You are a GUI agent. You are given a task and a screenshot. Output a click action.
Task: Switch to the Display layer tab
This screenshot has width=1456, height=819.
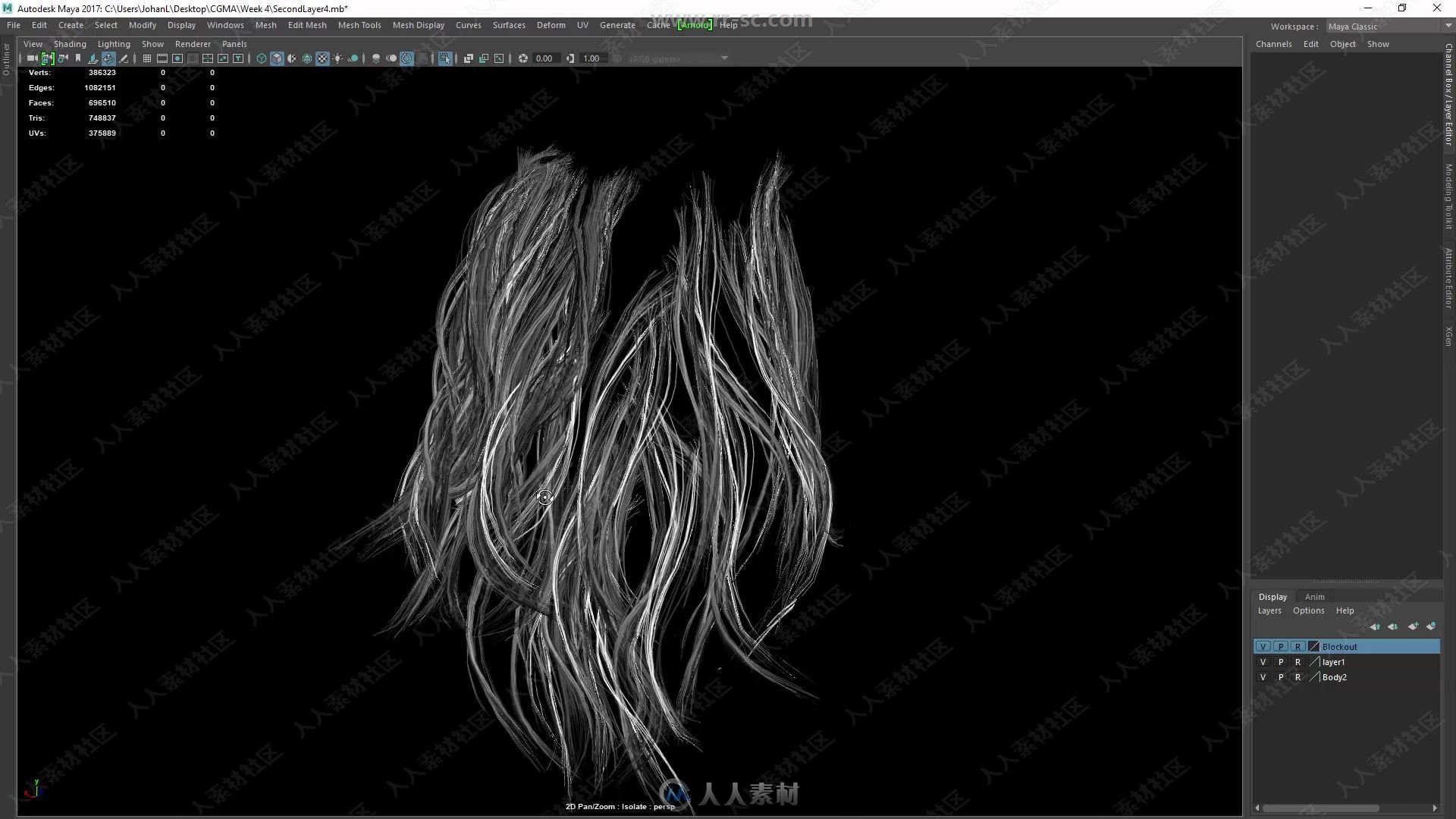pyautogui.click(x=1272, y=597)
